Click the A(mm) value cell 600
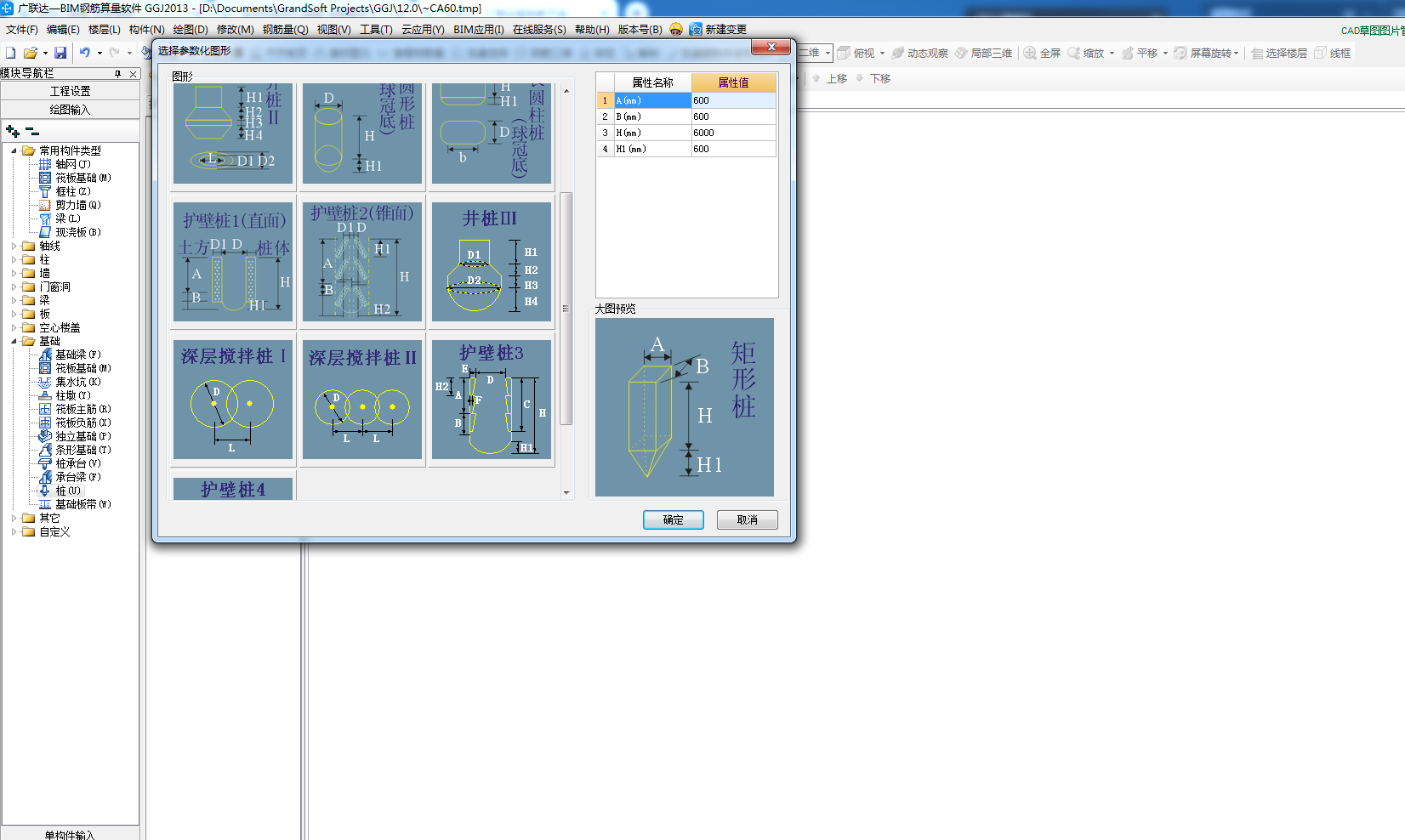Screen dimensions: 1405x840 click(x=733, y=100)
